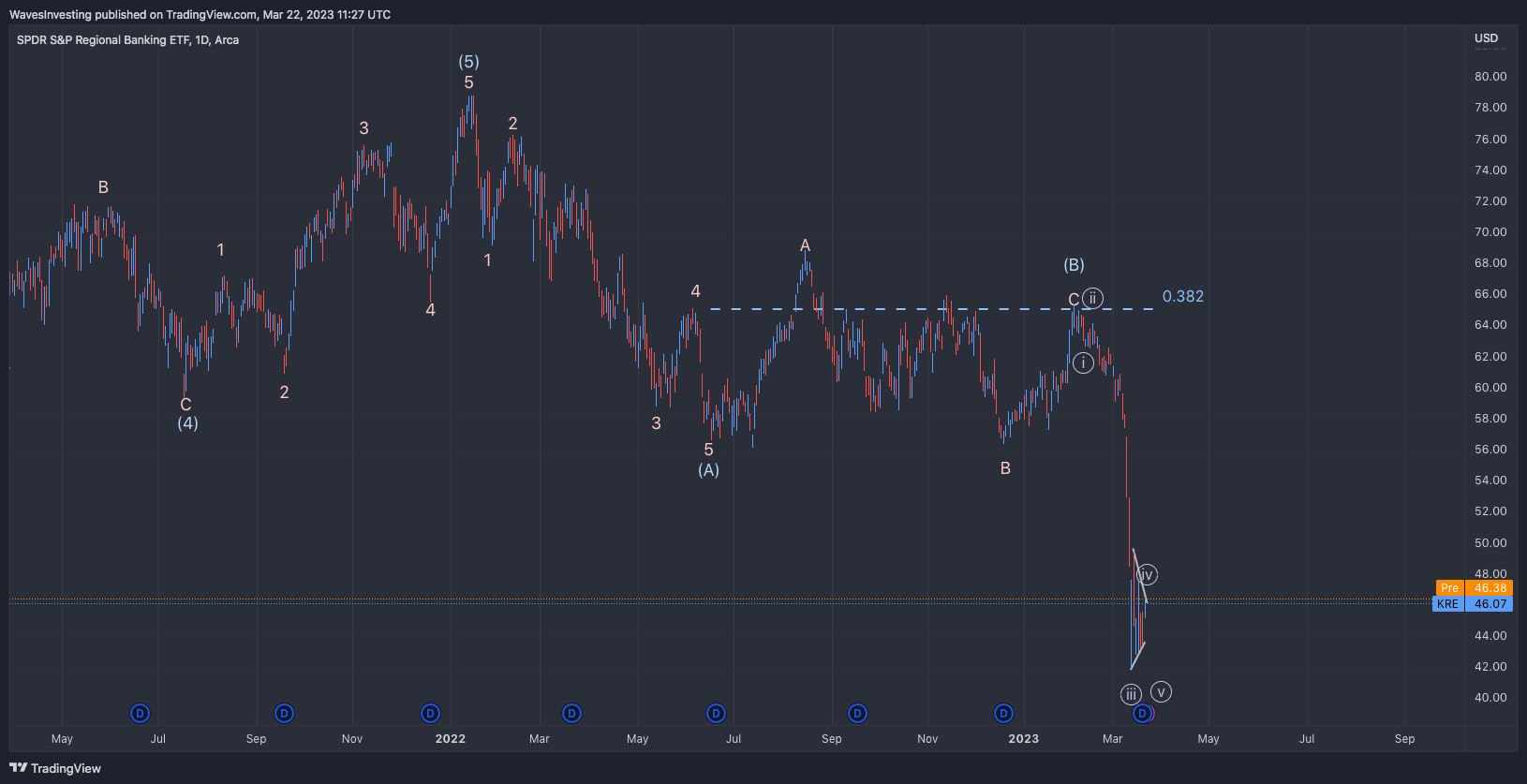Click the 0.382 Fibonacci level label
1527x784 pixels.
coord(1183,296)
